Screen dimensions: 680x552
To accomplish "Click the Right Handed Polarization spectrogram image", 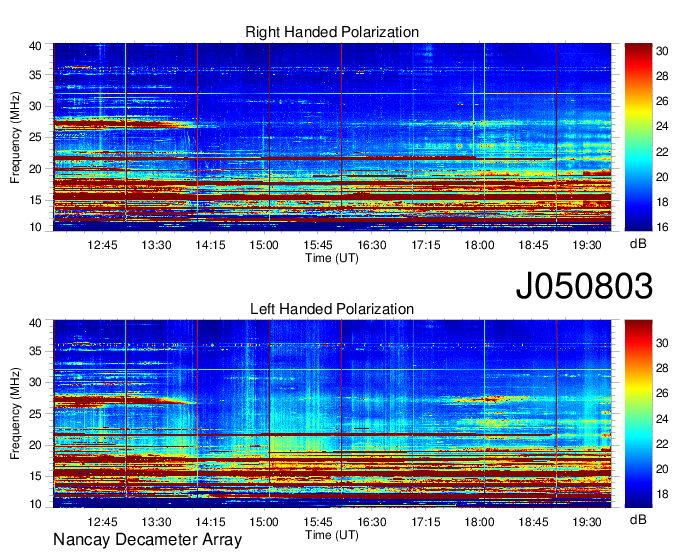I will tap(332, 137).
